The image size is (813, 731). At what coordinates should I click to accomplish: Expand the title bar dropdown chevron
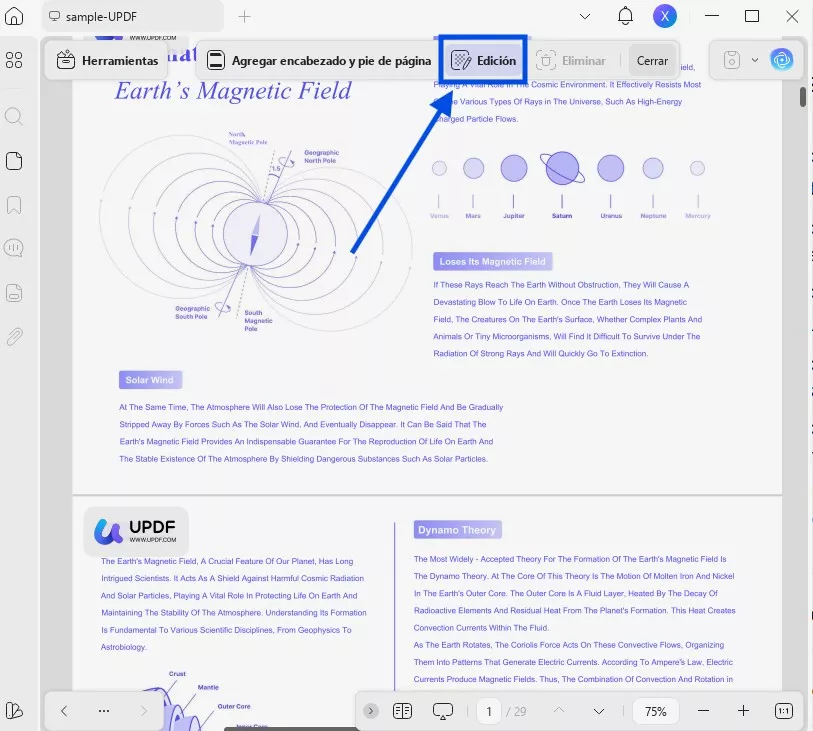(585, 17)
